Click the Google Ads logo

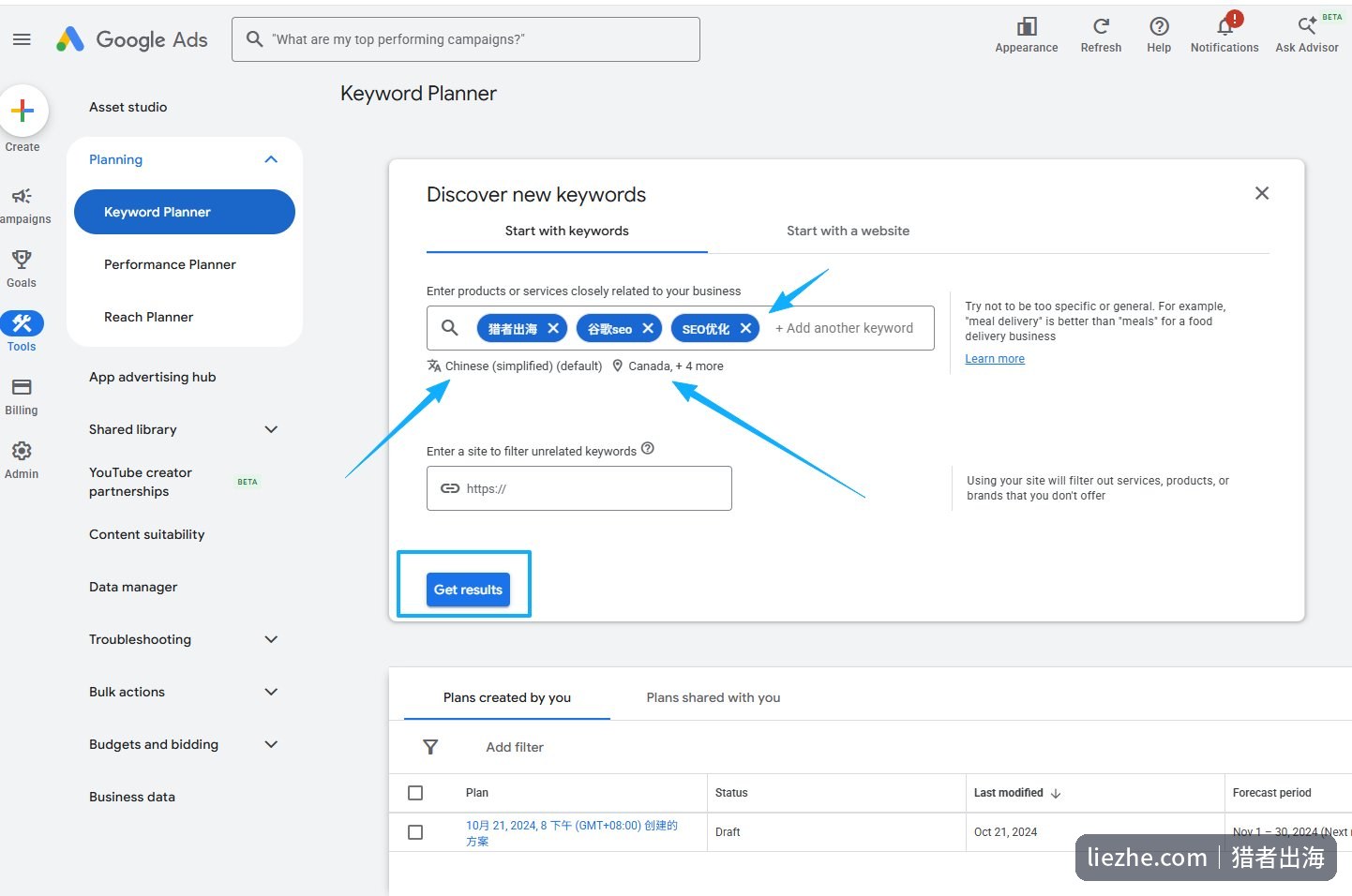click(132, 39)
